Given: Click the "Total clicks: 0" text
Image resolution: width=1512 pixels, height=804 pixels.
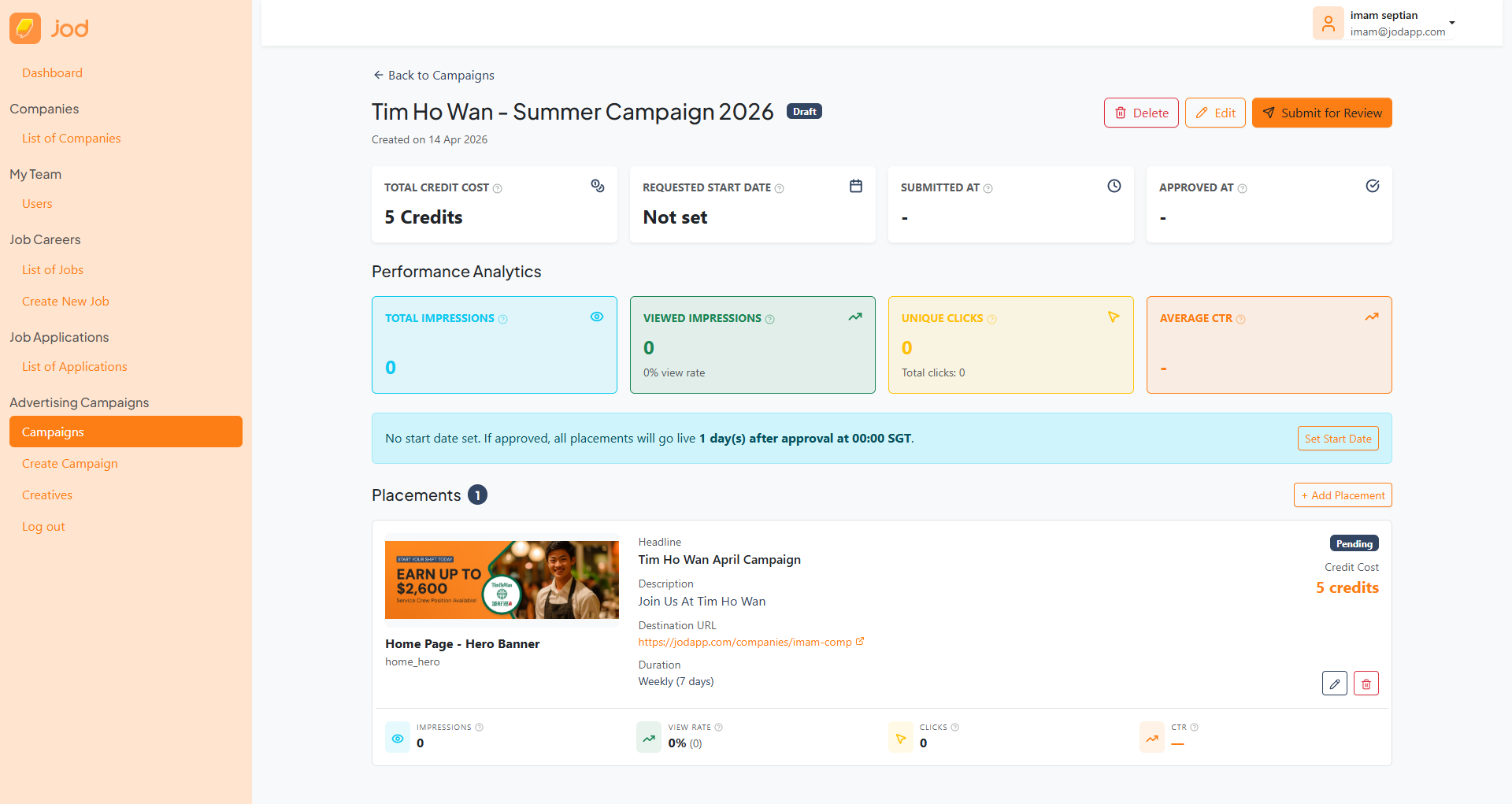Looking at the screenshot, I should (933, 373).
